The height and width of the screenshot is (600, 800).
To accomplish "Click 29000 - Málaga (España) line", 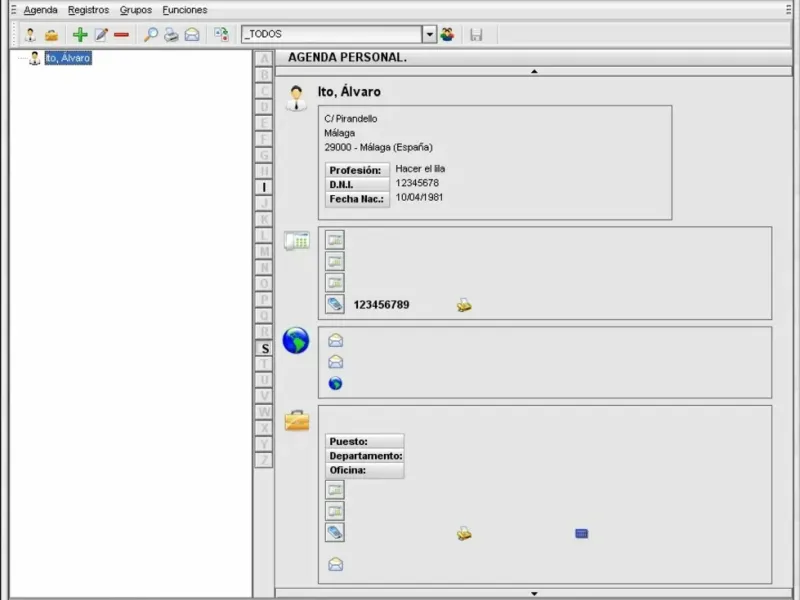I will pyautogui.click(x=379, y=147).
